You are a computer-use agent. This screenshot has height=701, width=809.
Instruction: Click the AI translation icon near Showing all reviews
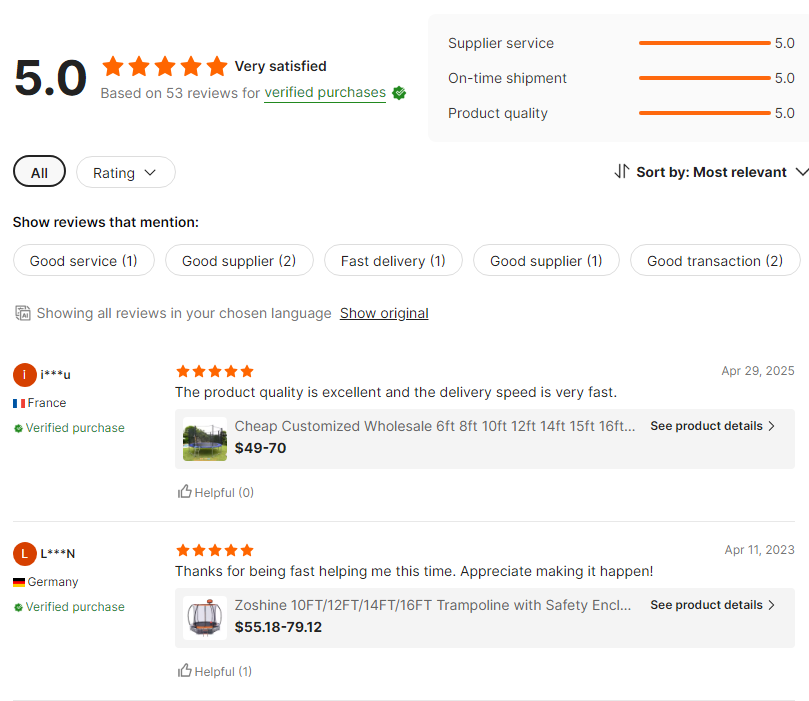coord(22,312)
